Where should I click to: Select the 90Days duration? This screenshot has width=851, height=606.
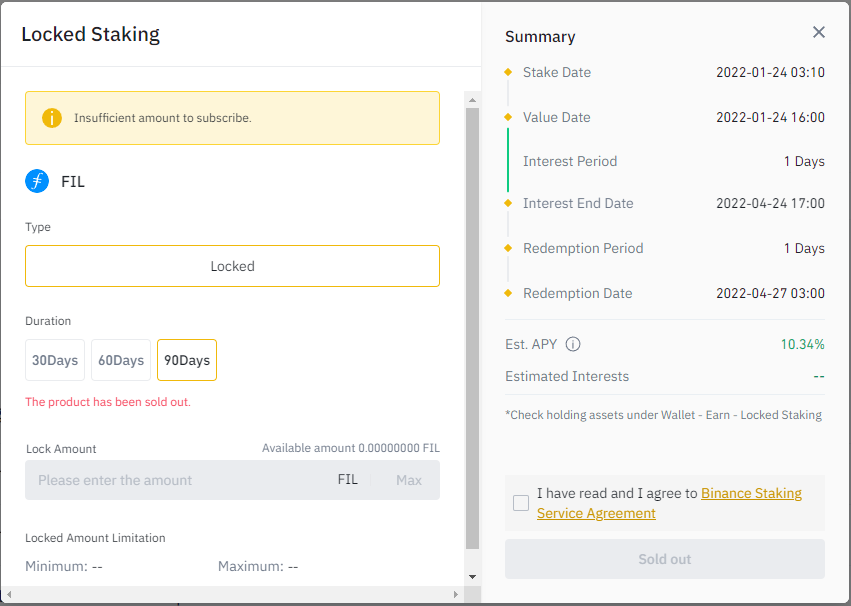[187, 360]
